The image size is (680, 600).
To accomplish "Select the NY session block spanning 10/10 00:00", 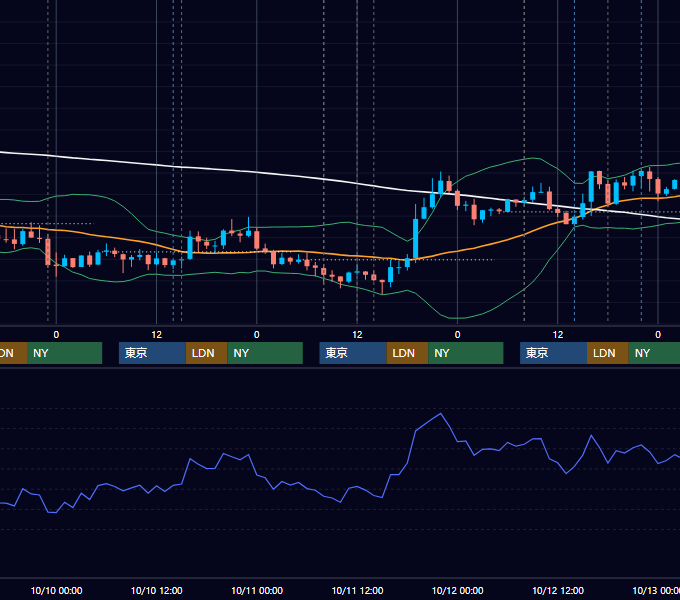I will pos(64,353).
